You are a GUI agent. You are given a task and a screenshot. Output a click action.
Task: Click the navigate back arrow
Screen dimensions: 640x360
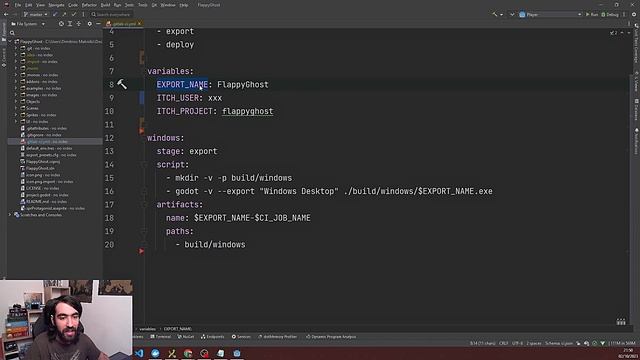(6, 14)
